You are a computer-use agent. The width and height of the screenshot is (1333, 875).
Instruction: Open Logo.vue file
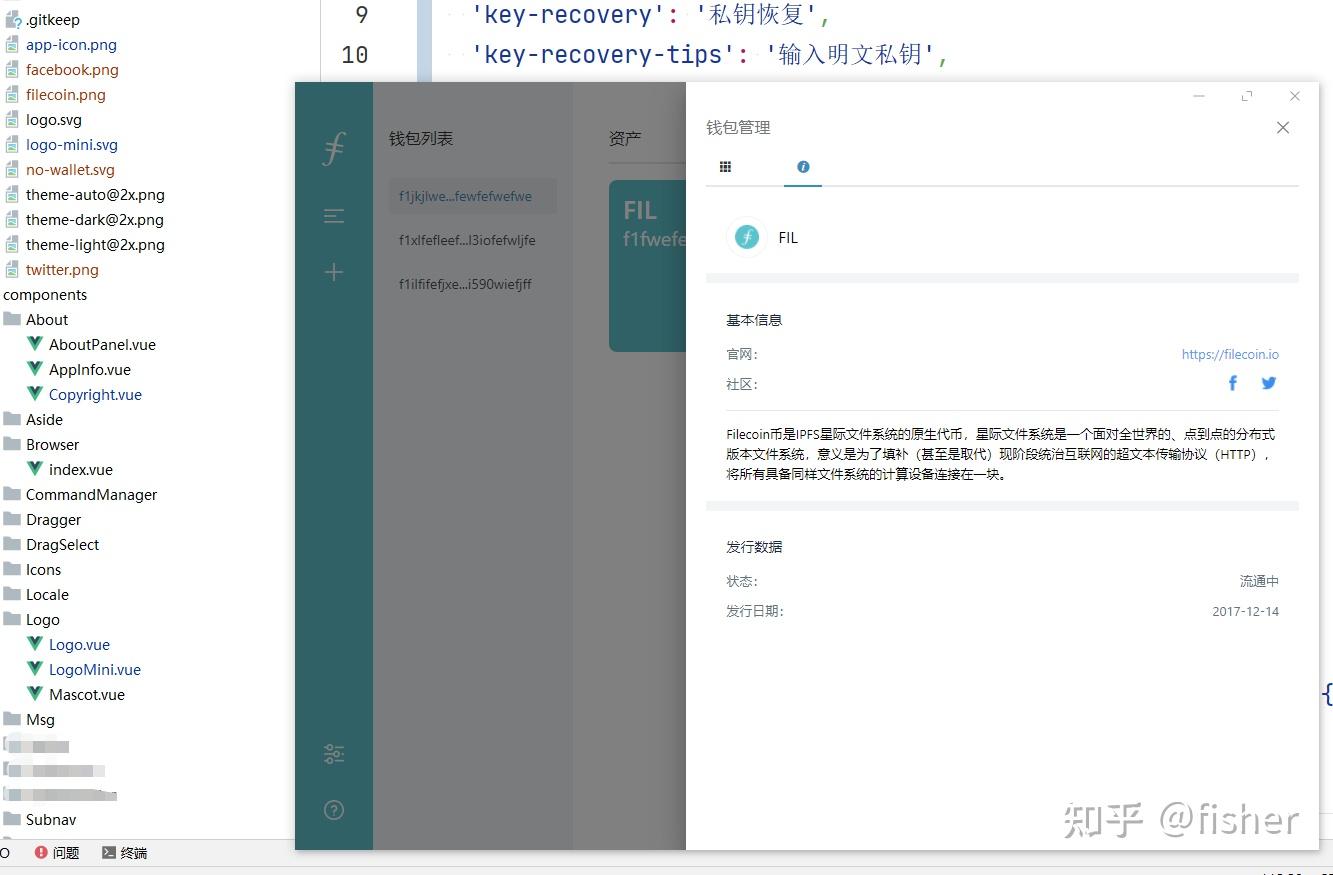coord(79,644)
